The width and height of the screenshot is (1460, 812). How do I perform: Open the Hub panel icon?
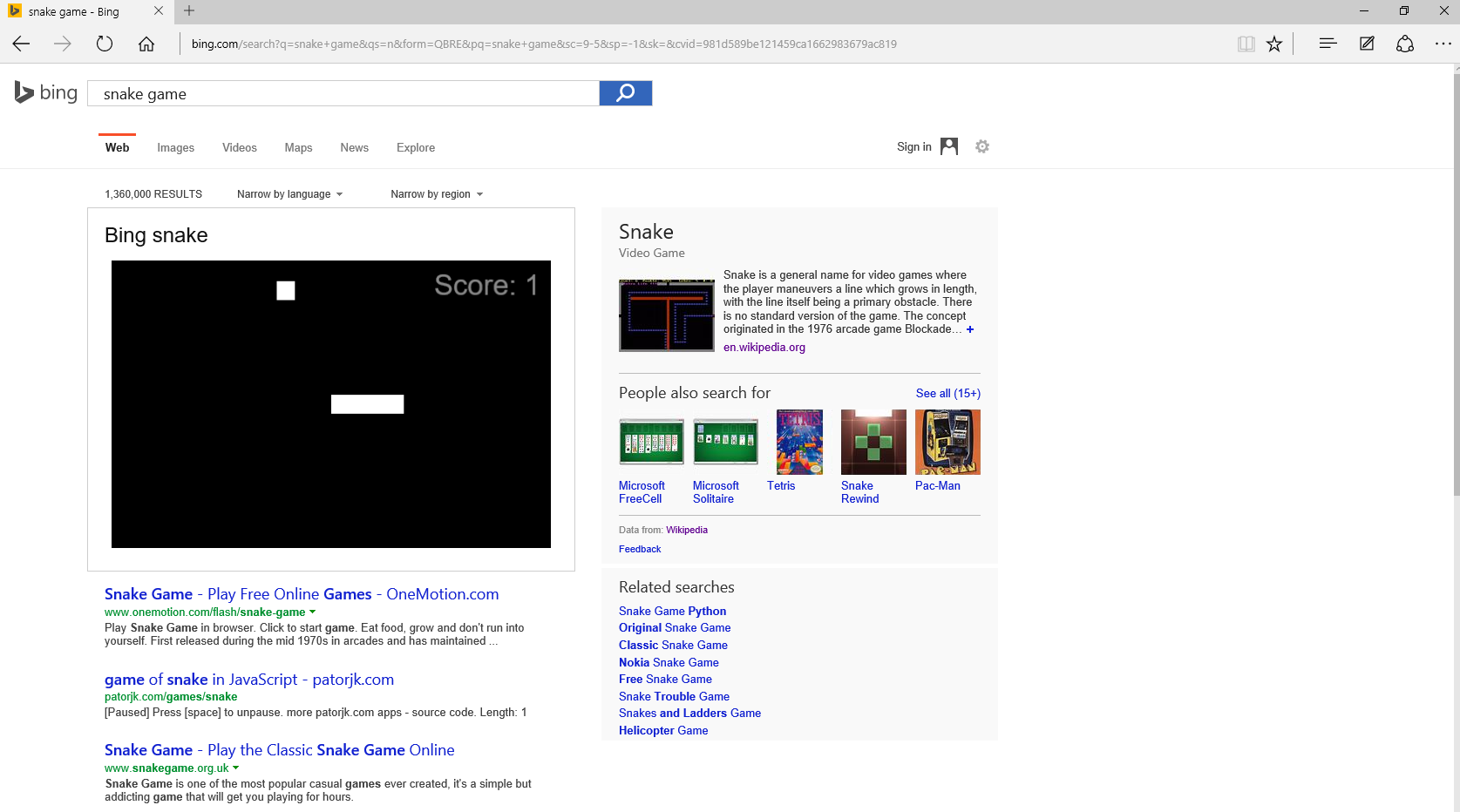[1328, 44]
